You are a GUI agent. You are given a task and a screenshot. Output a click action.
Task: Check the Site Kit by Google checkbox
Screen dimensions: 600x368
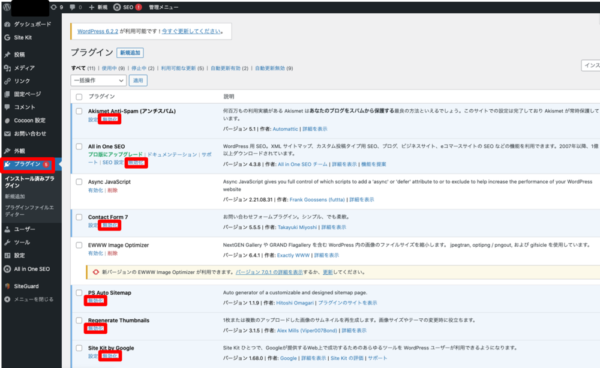[x=79, y=348]
